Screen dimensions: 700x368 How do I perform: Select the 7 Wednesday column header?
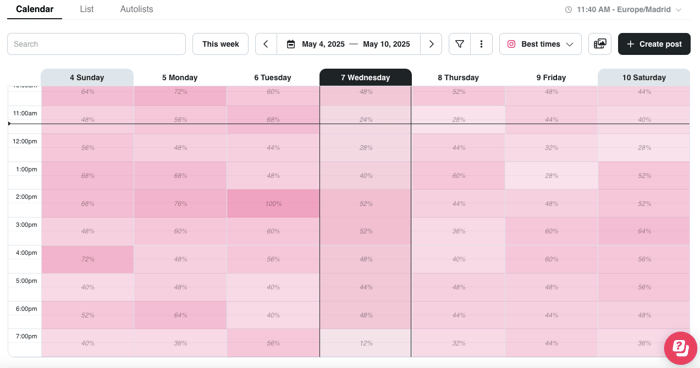pos(366,77)
